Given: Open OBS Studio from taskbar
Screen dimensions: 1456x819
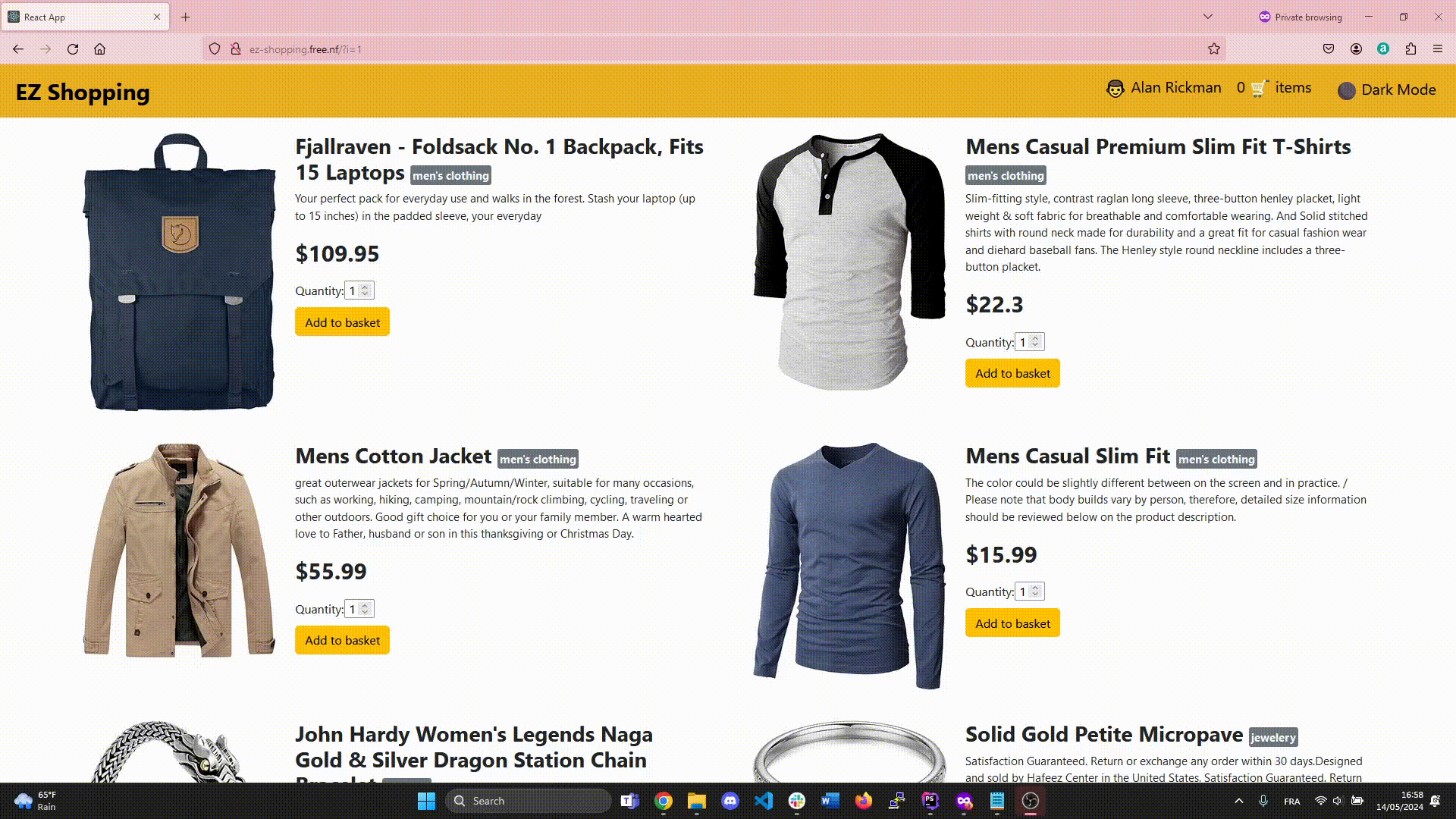Looking at the screenshot, I should pos(1030,801).
